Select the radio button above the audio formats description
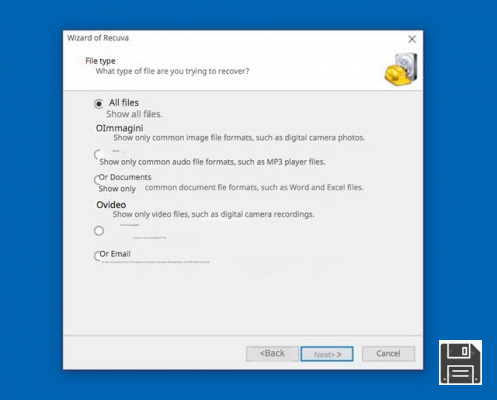 [97, 154]
